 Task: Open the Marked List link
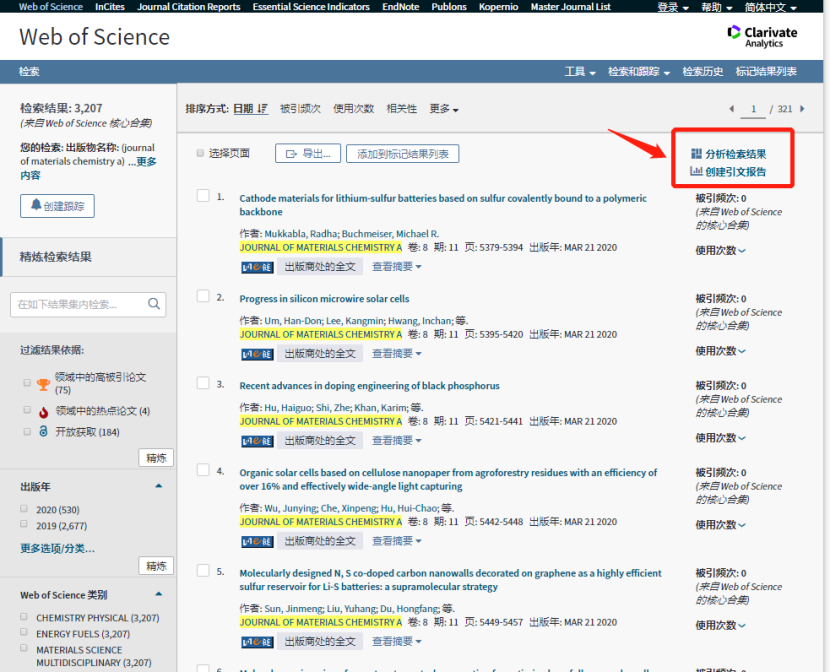[766, 71]
